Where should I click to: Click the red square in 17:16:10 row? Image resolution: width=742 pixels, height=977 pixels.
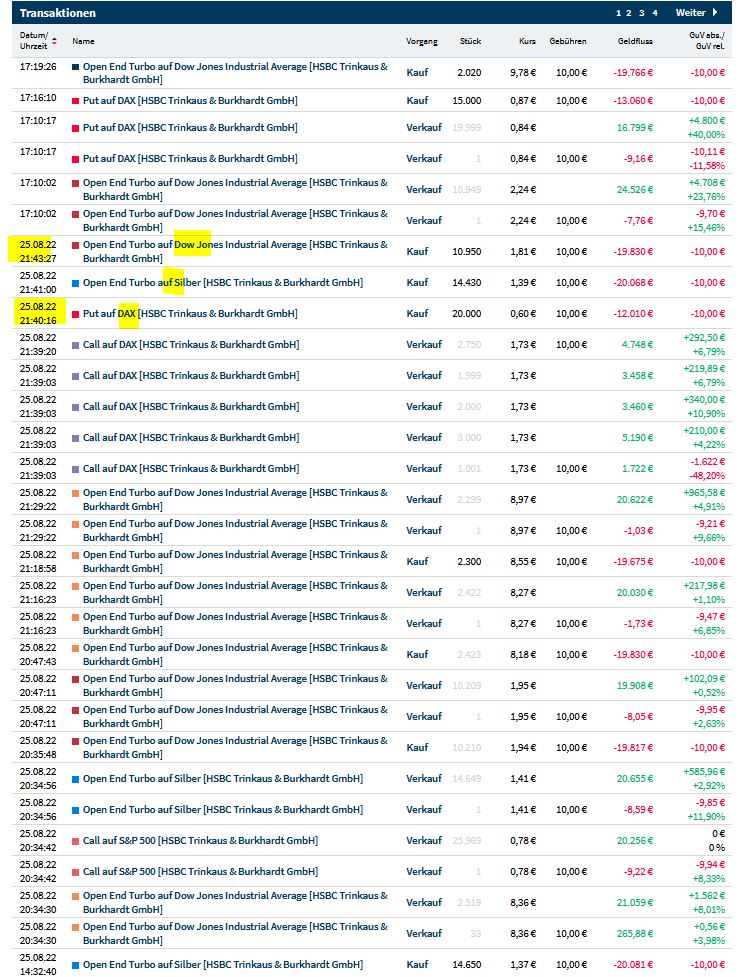point(75,101)
